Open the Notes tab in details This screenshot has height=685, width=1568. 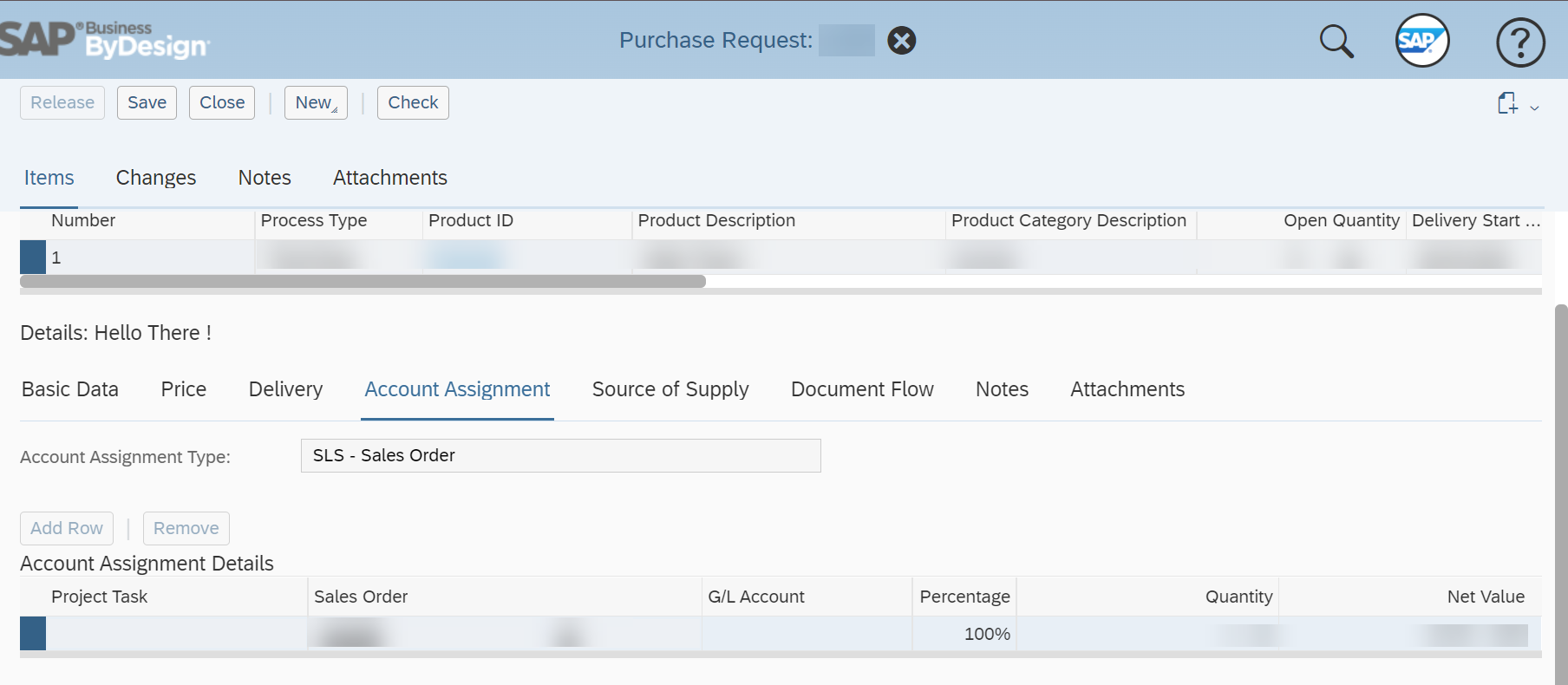coord(1002,389)
